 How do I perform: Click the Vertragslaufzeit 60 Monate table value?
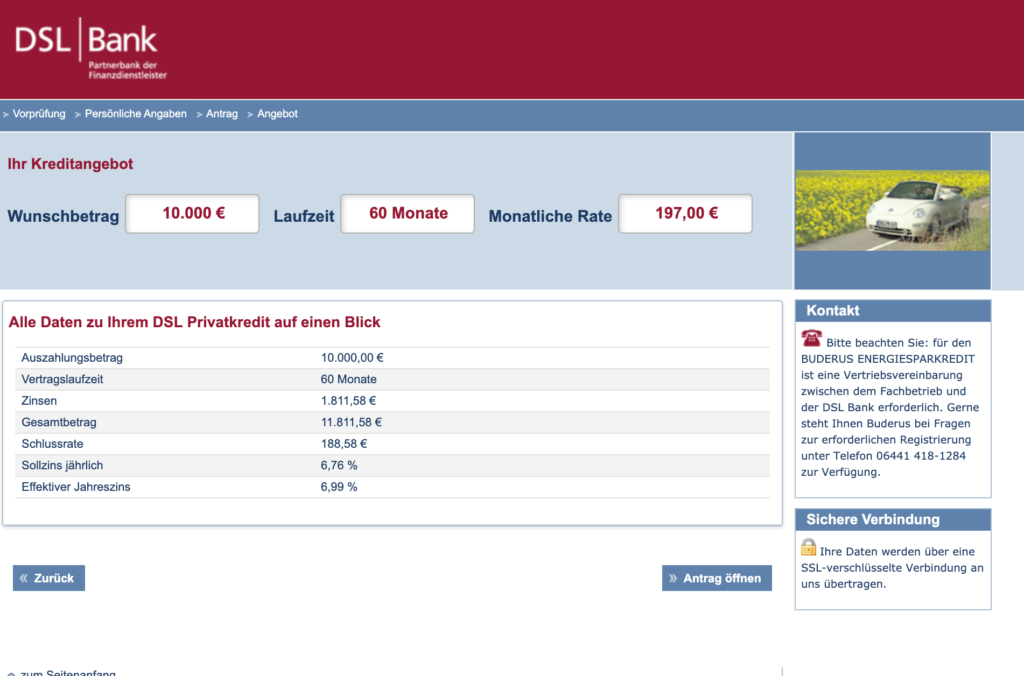point(348,379)
